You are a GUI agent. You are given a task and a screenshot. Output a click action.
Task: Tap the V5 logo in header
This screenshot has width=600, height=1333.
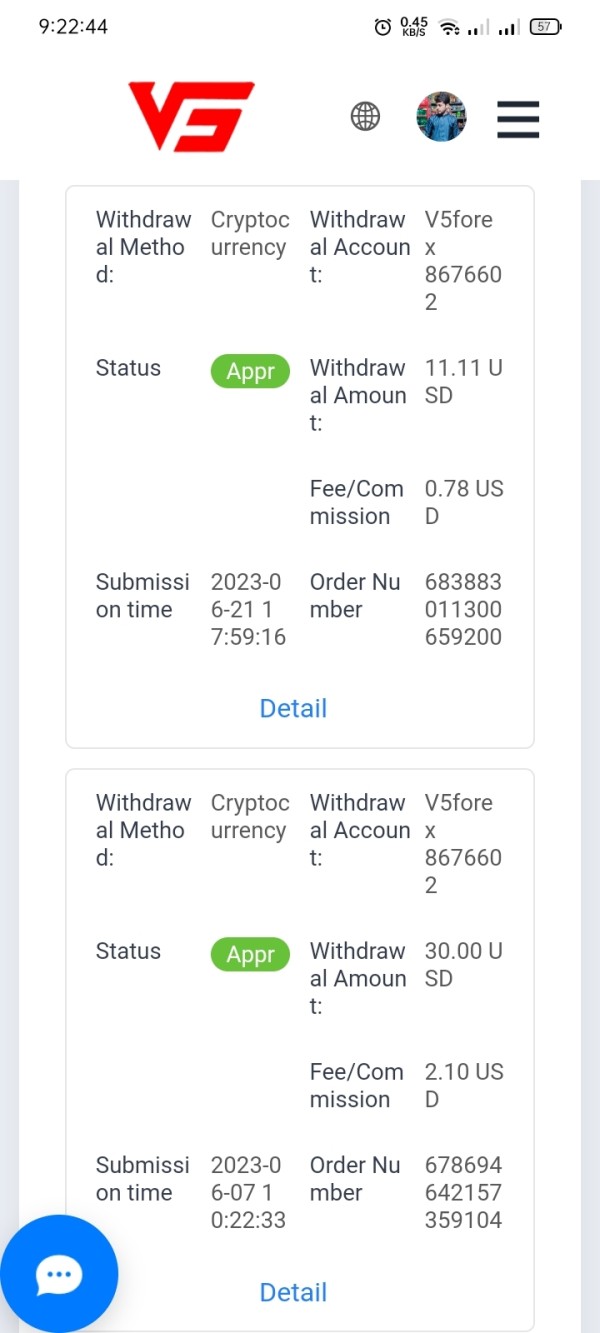[191, 116]
